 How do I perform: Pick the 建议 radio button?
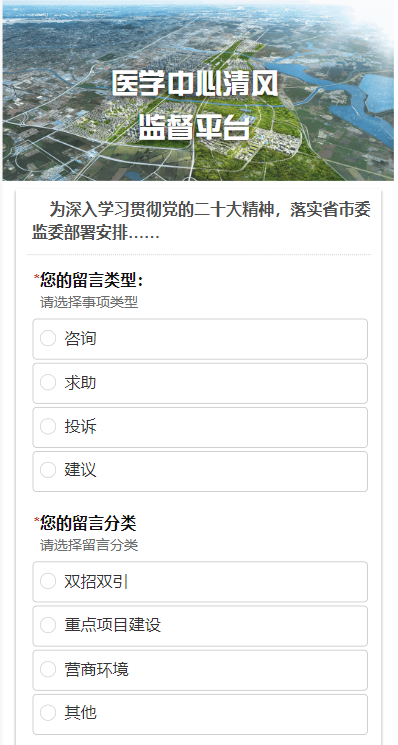click(x=48, y=470)
